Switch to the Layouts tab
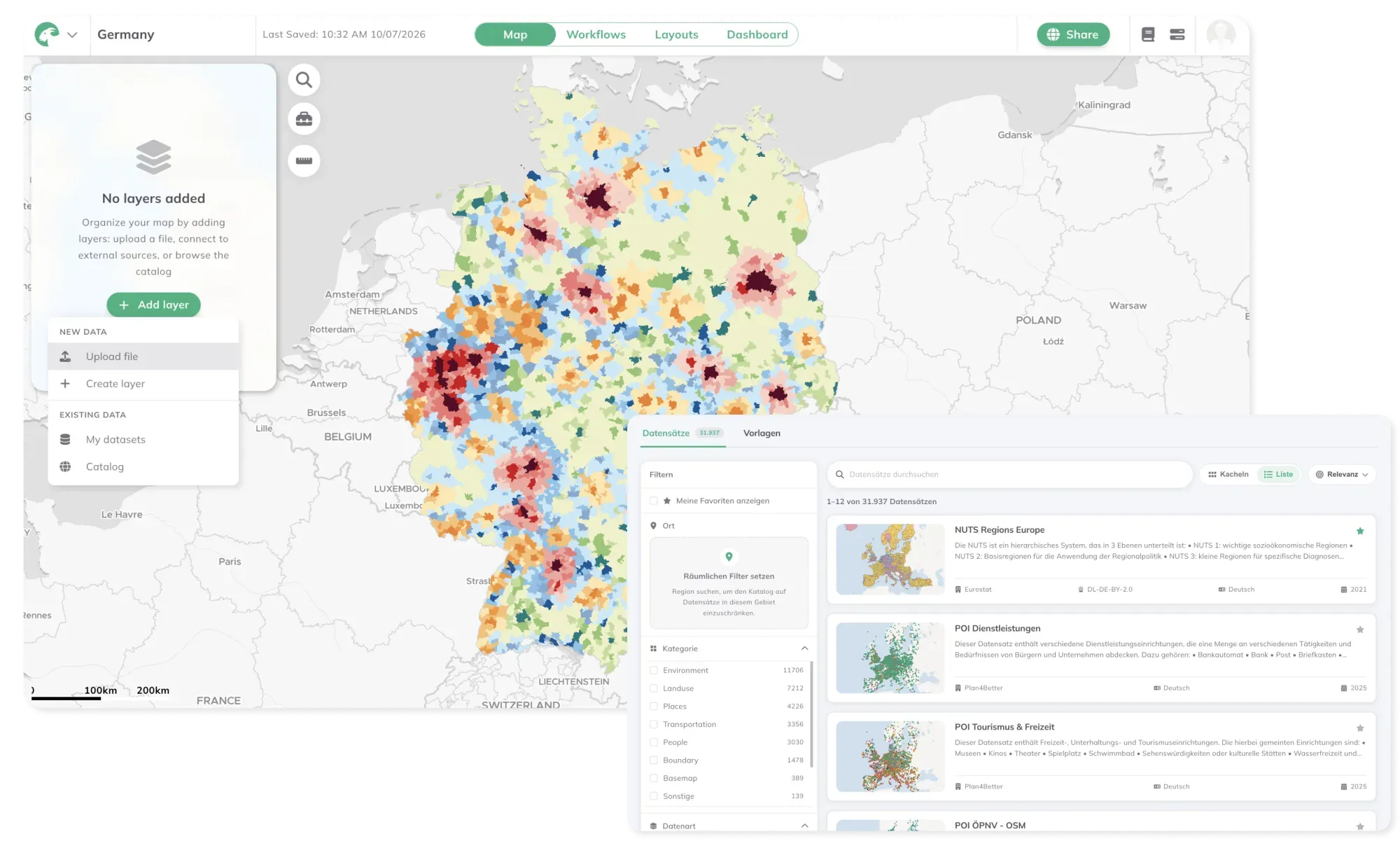This screenshot has height=841, width=1400. [676, 34]
